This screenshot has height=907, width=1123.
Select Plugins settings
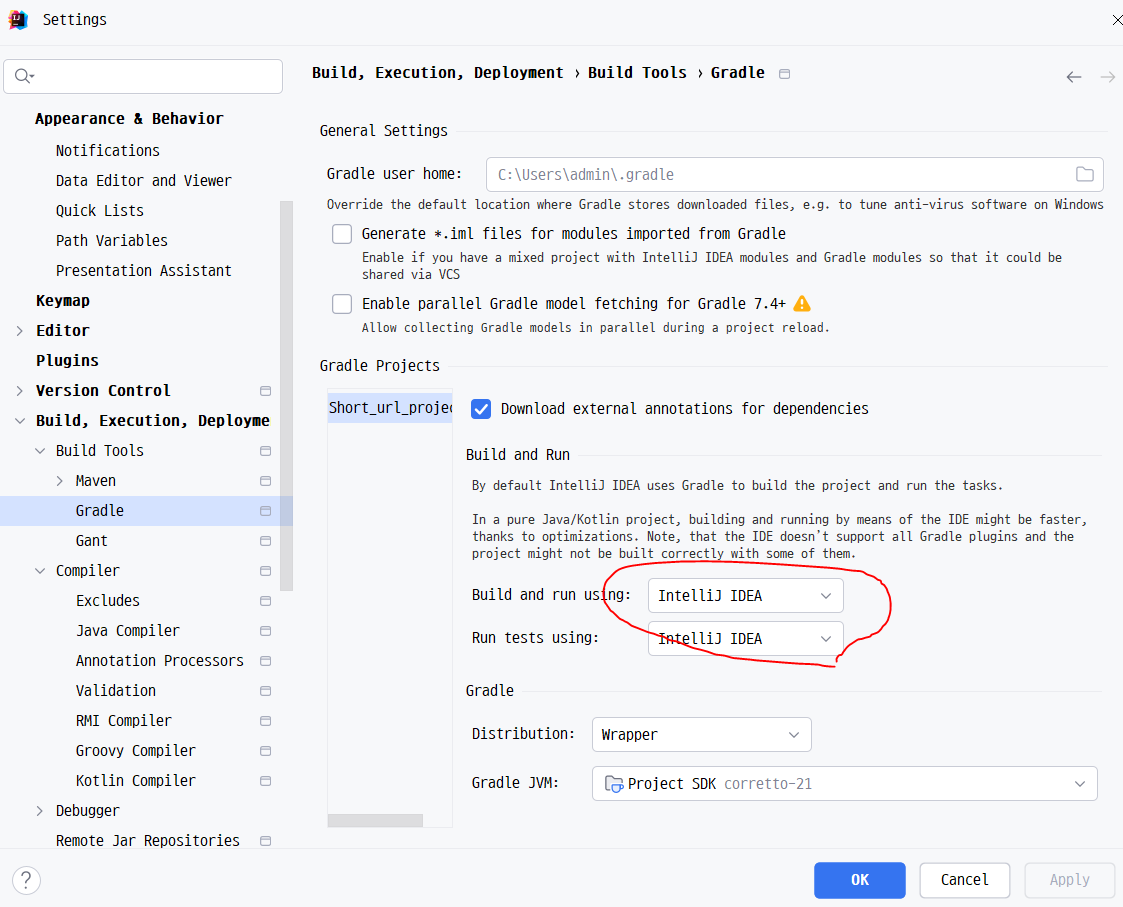(67, 361)
